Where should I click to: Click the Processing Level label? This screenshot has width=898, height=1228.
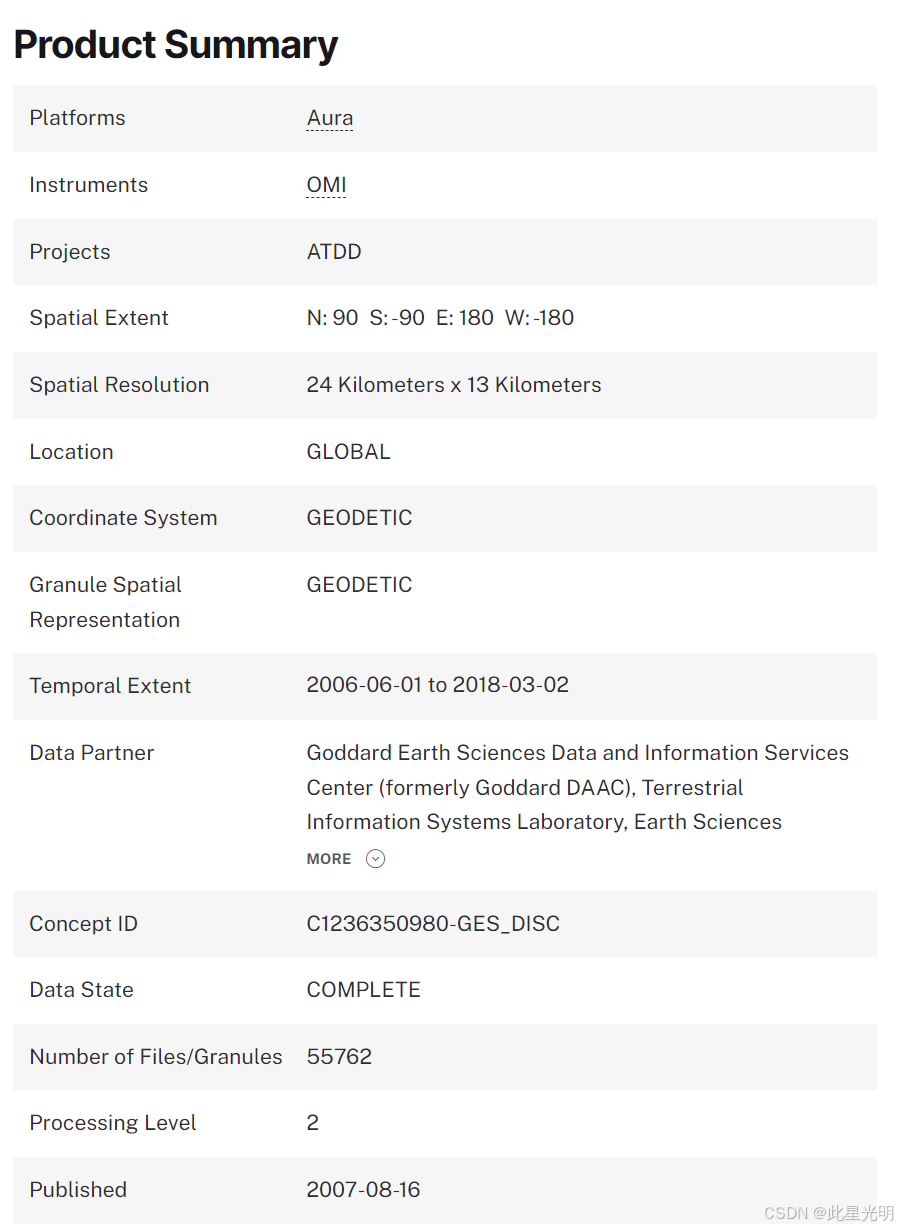click(113, 1123)
